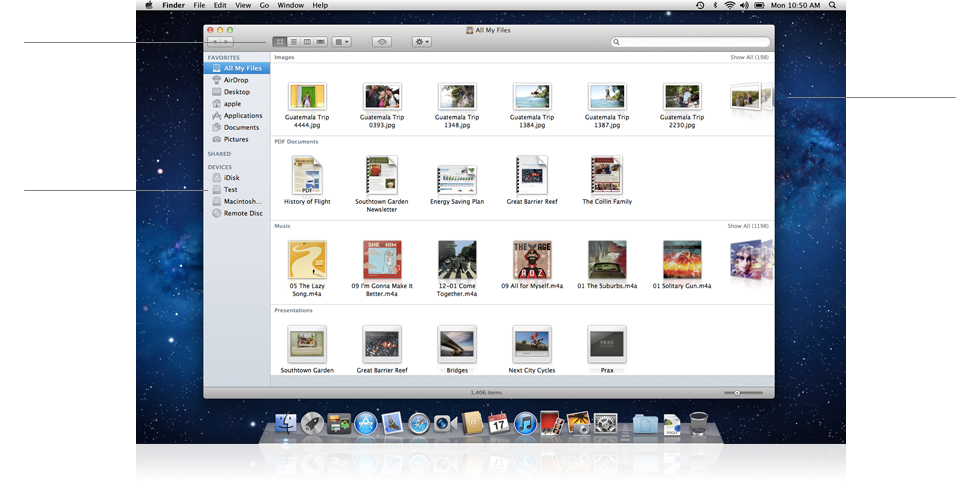Open the Action gear menu
Image resolution: width=980 pixels, height=485 pixels.
tap(422, 42)
